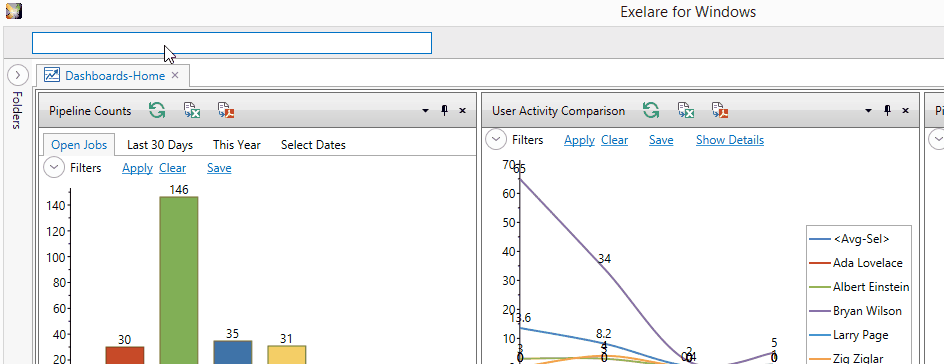Click the User Activity Comparison panel title
944x364 pixels.
[559, 111]
